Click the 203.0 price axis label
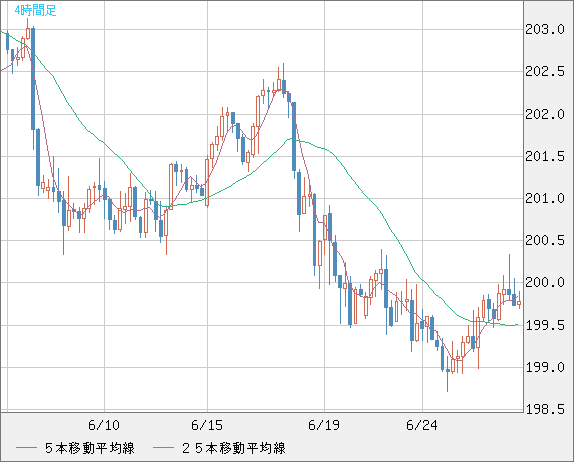 (545, 29)
